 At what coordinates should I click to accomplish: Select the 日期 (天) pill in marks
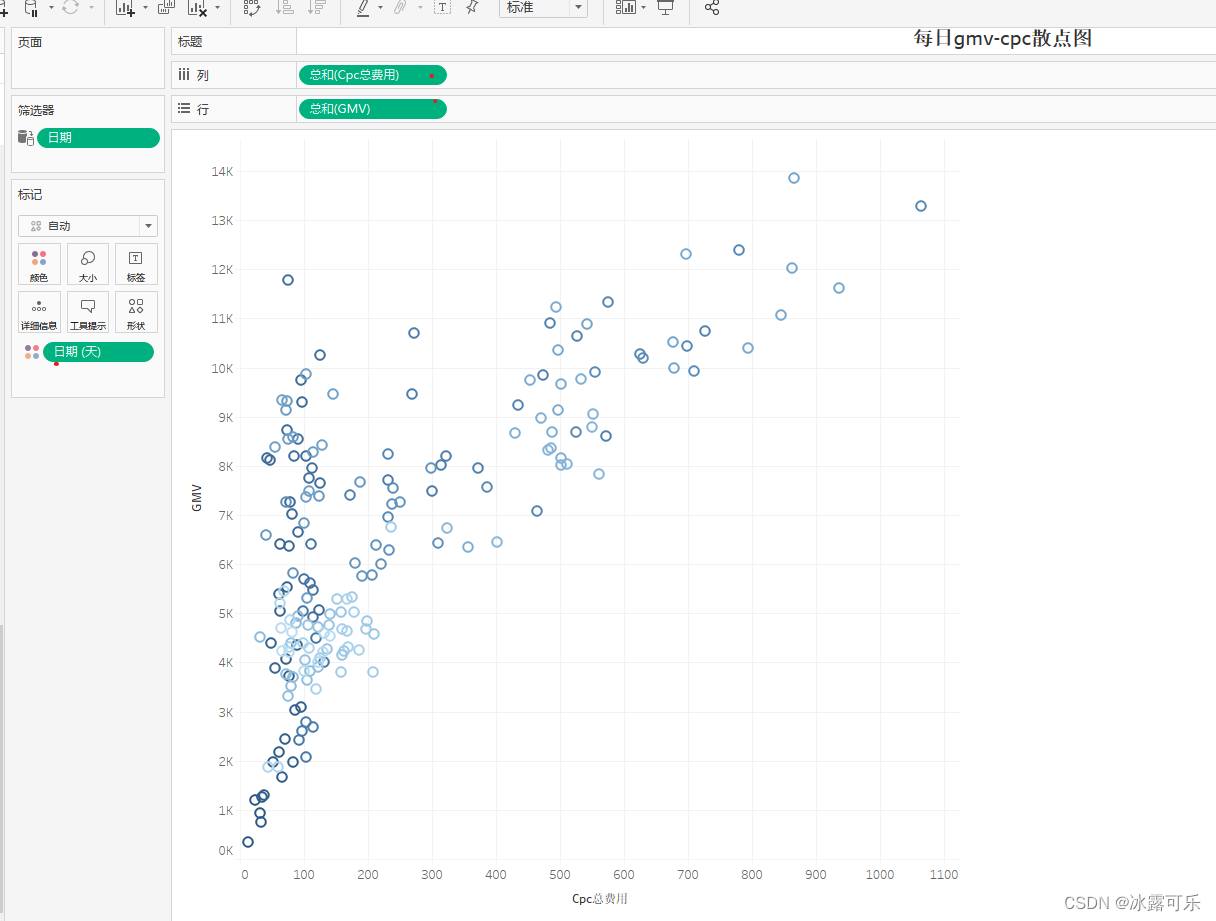point(98,352)
